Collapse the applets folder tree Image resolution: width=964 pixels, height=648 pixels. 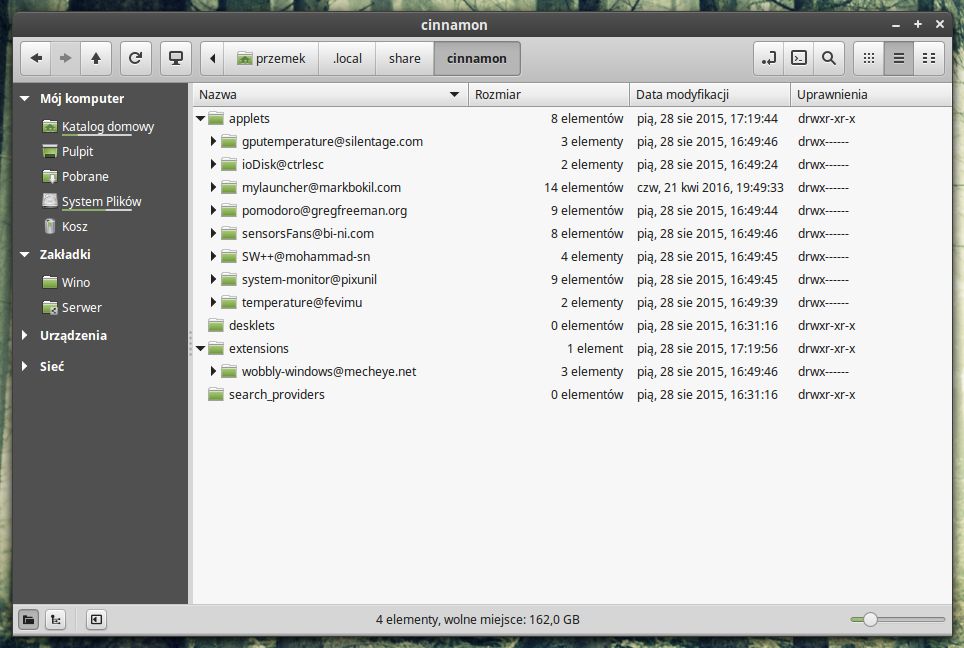200,118
